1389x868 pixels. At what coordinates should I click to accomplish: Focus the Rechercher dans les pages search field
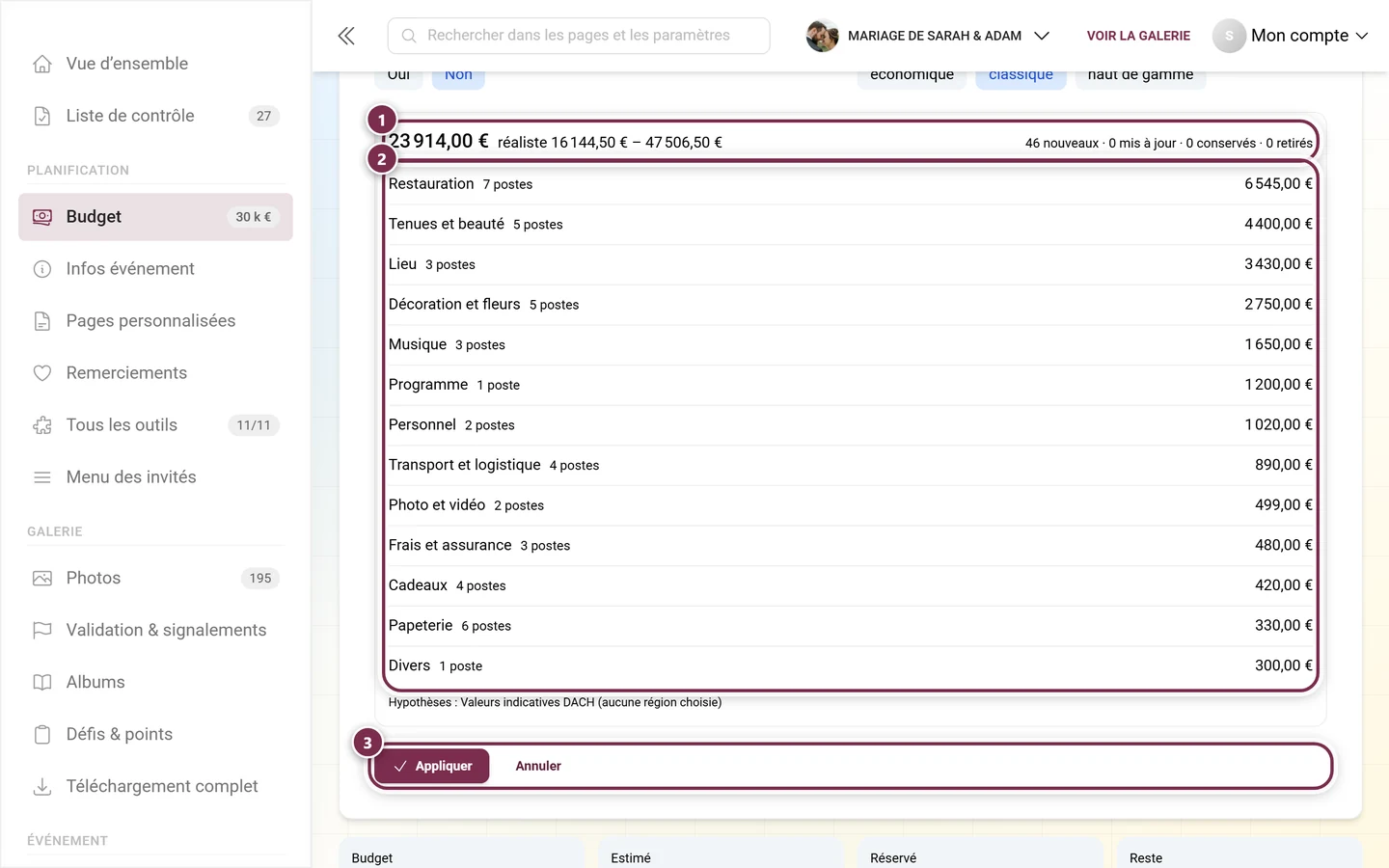[x=579, y=36]
